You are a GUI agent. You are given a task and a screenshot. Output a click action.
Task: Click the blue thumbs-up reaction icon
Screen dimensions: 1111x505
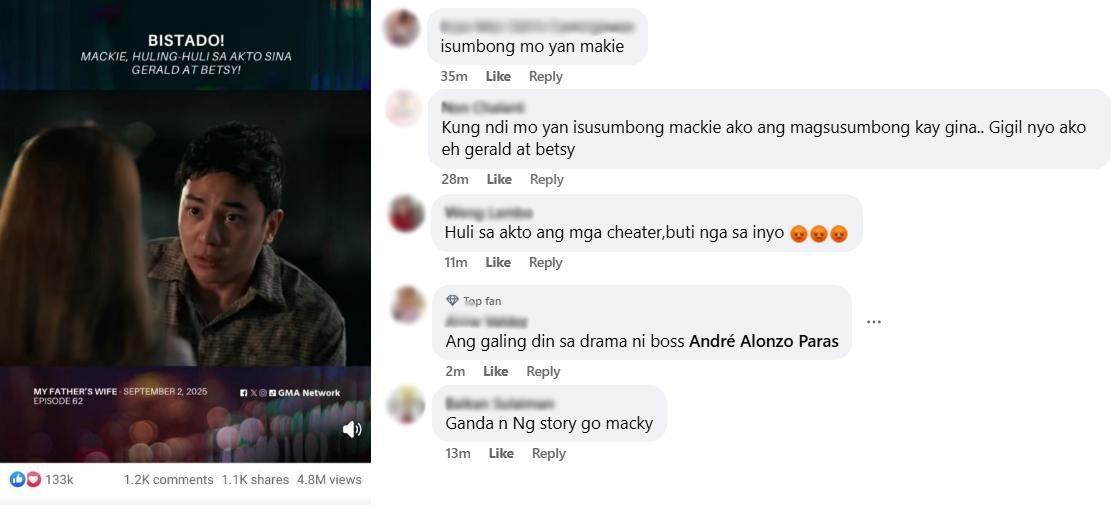[17, 480]
